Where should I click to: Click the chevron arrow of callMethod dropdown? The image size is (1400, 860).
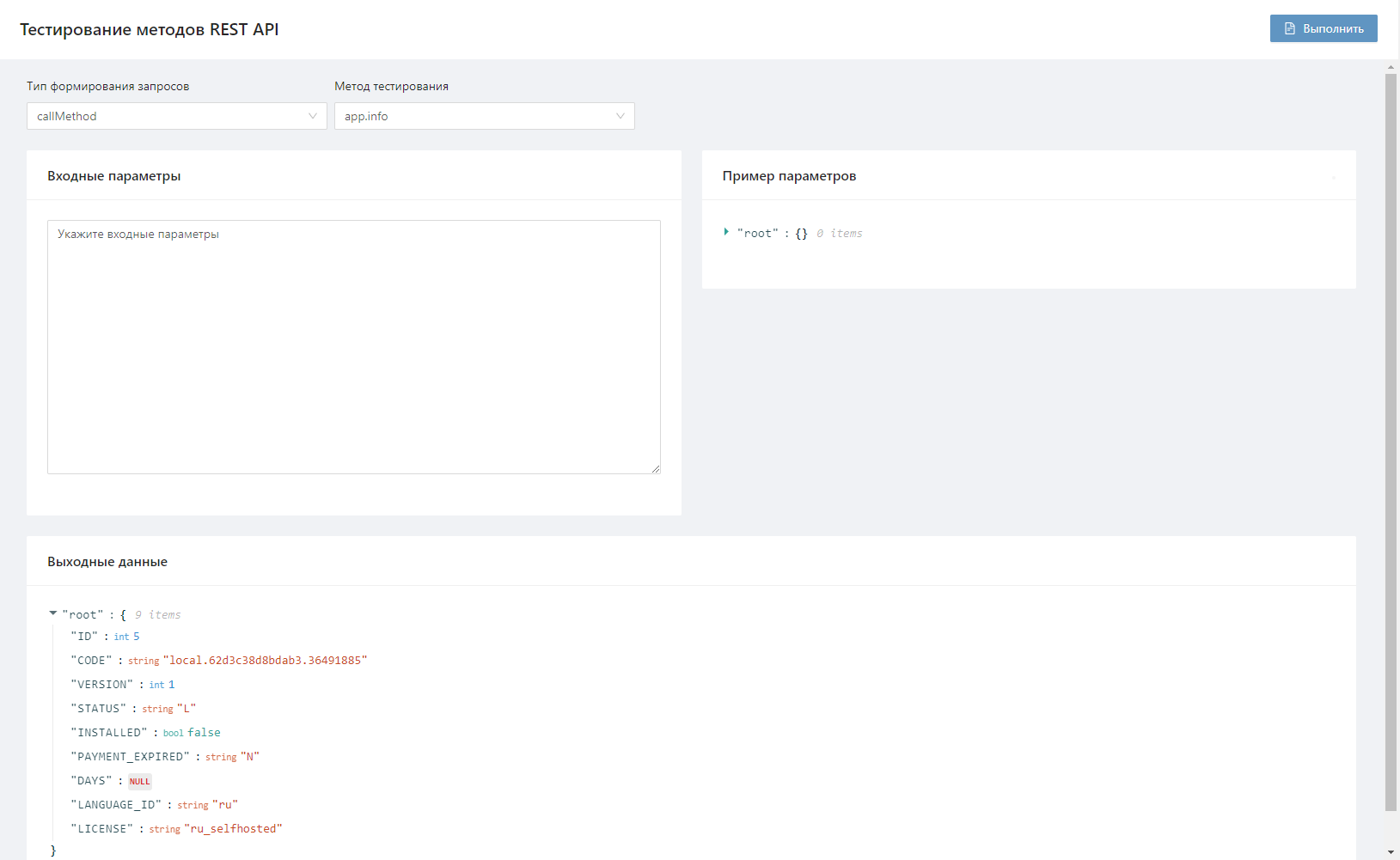[x=313, y=116]
